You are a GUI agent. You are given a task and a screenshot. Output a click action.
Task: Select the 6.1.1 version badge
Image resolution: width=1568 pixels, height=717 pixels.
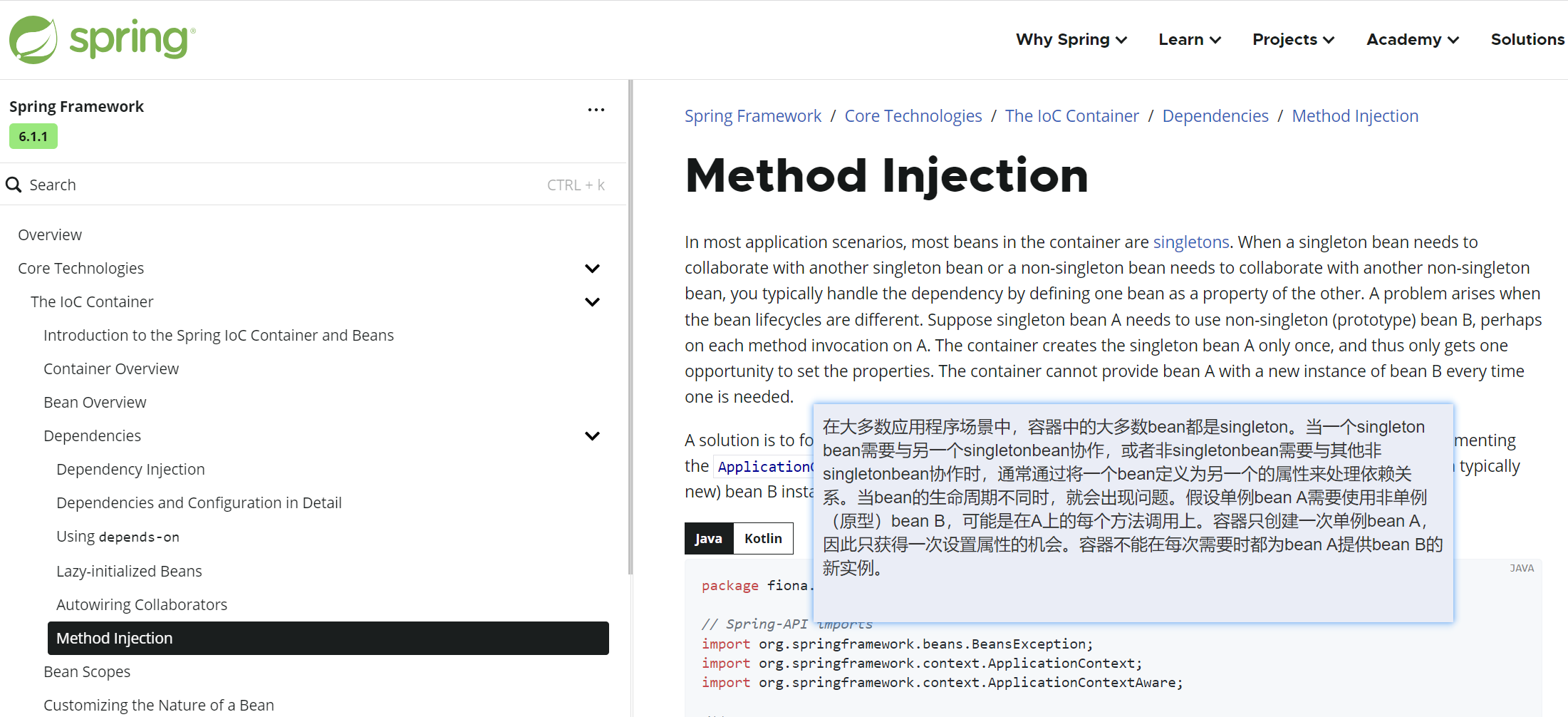(33, 136)
